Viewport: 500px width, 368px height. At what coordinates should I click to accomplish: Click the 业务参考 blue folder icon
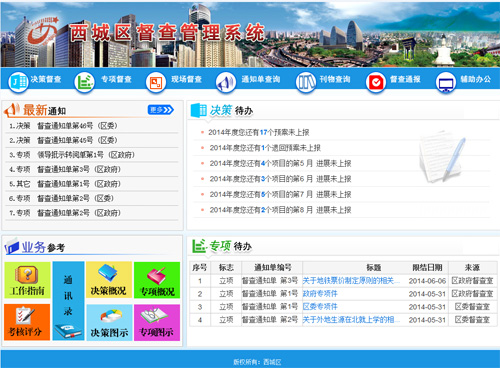coord(12,247)
